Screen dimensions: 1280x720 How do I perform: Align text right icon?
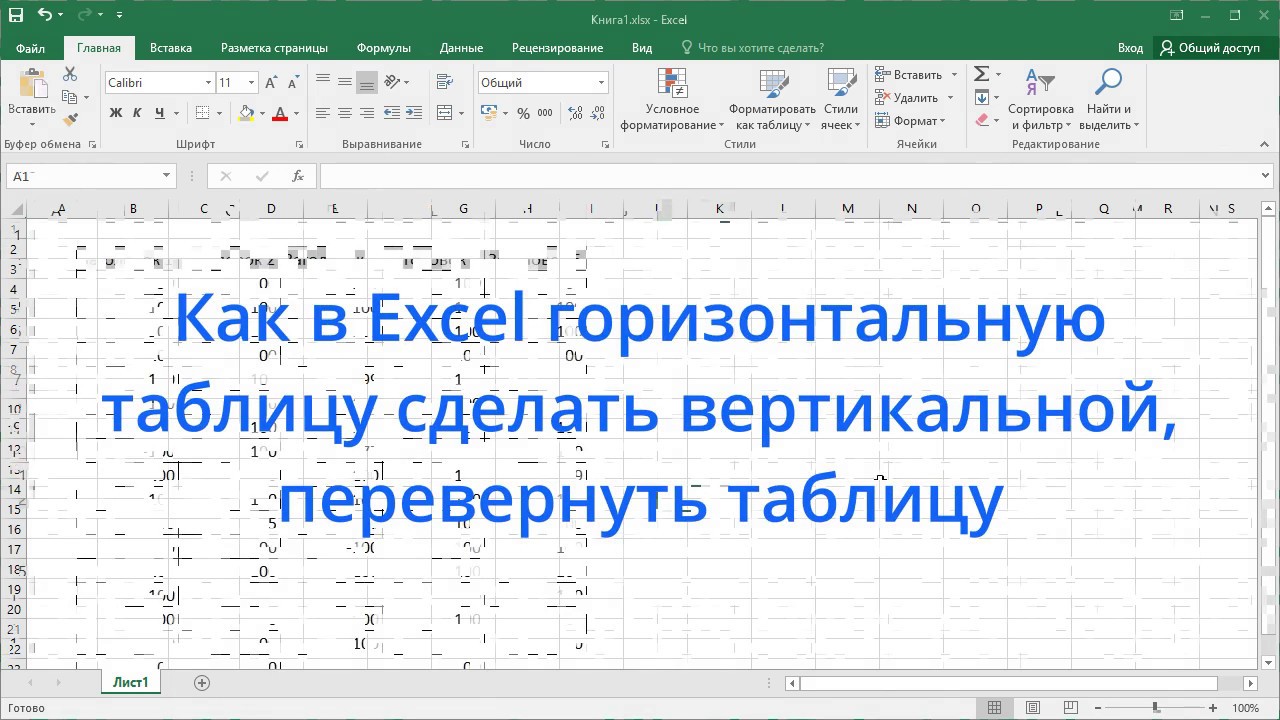367,113
